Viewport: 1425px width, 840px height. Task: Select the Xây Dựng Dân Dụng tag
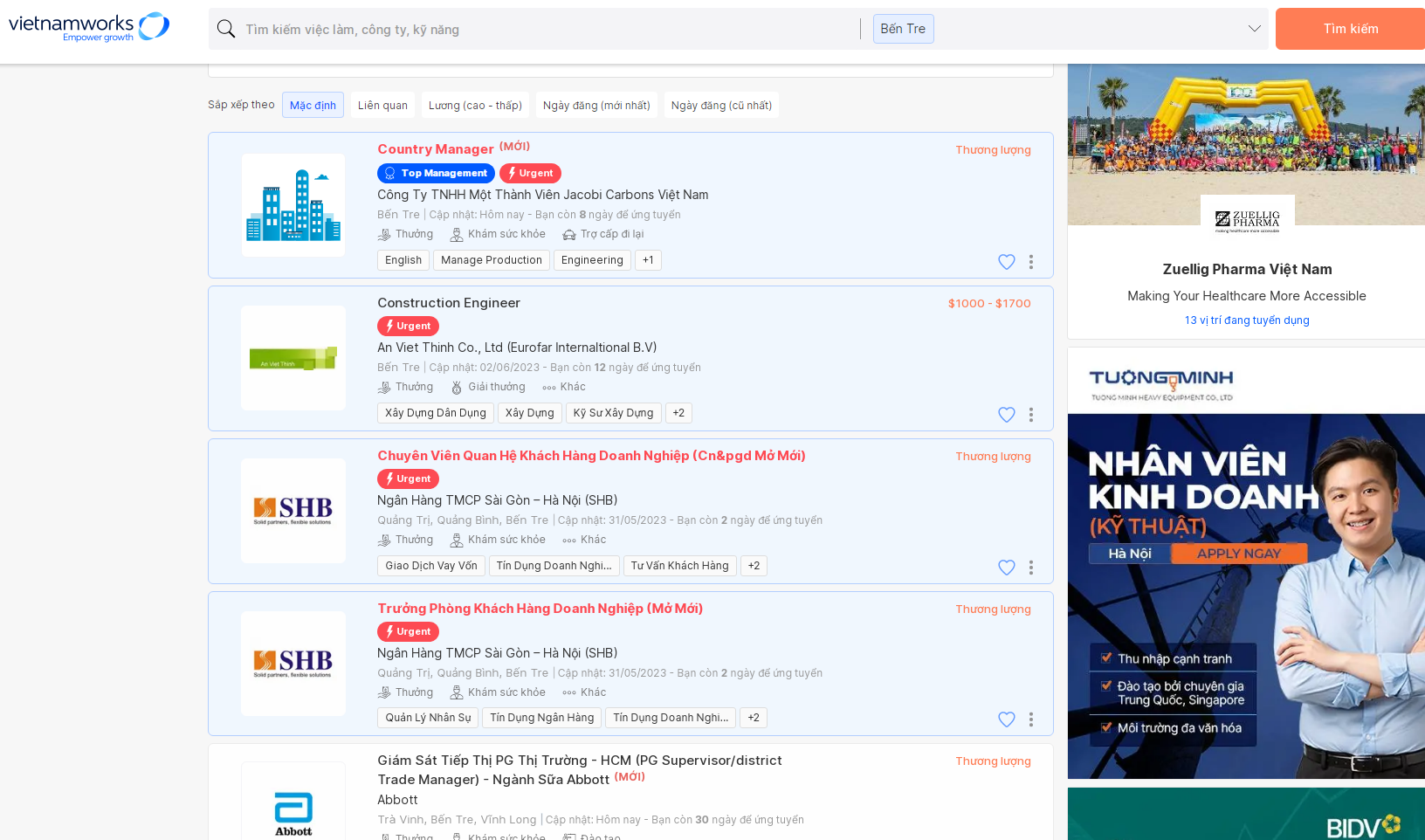point(436,413)
